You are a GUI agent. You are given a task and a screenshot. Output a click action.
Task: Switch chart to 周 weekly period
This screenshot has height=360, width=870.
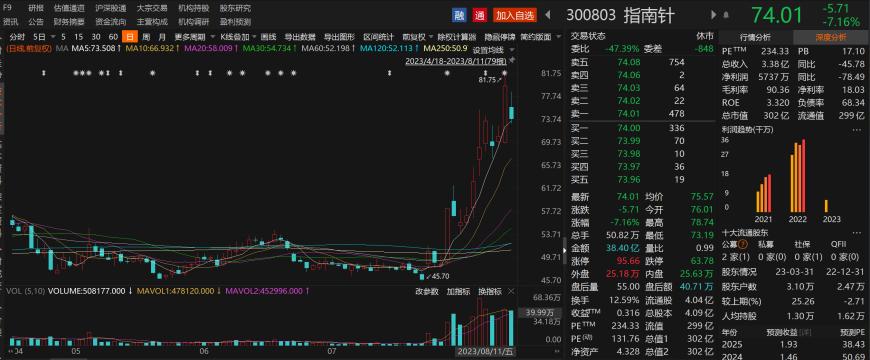point(146,37)
